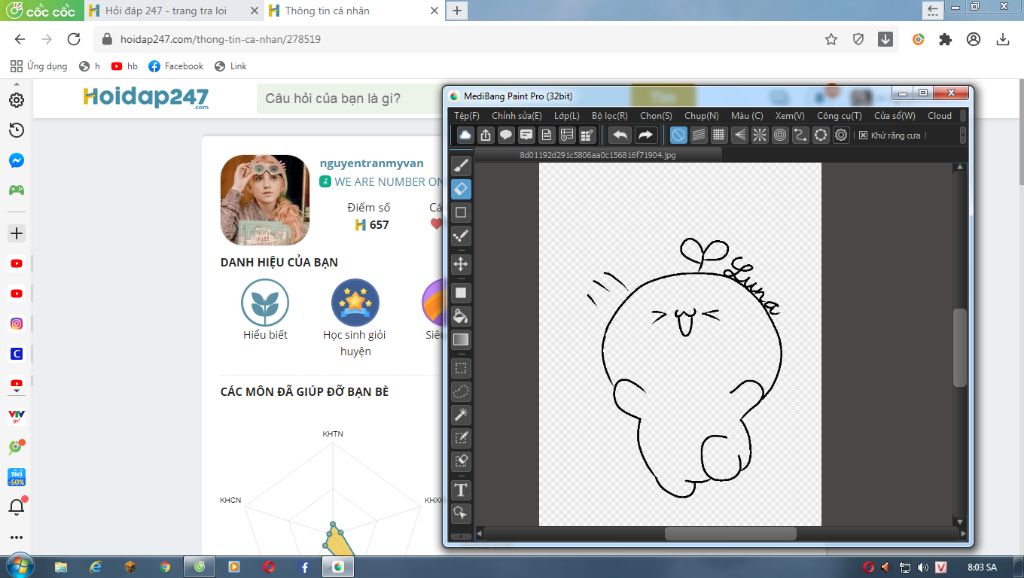
Task: Select the Dot pen tool
Action: (461, 236)
